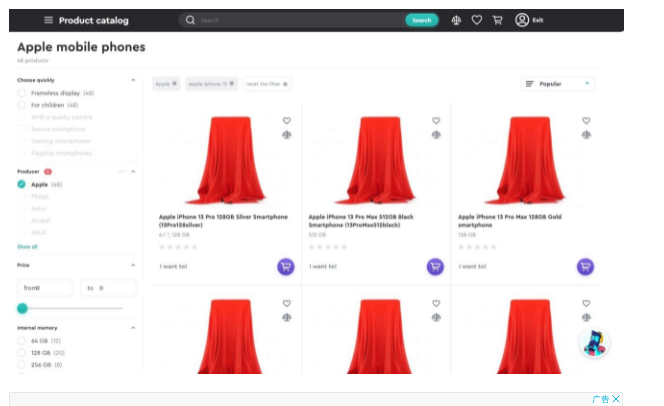
Task: Click the magnifier icon in search bar
Action: point(190,20)
